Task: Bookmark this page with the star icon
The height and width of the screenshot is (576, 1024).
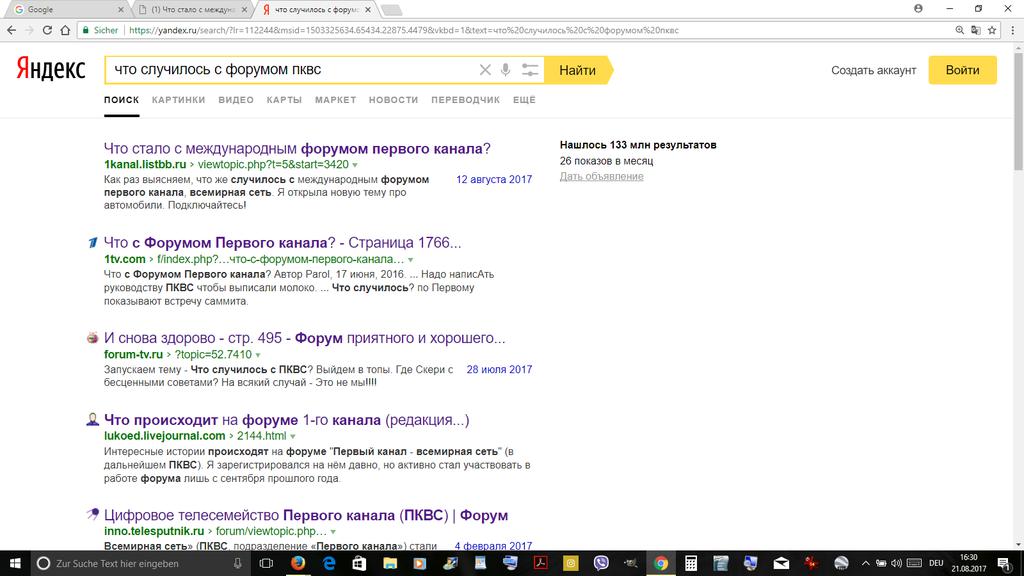Action: point(992,30)
